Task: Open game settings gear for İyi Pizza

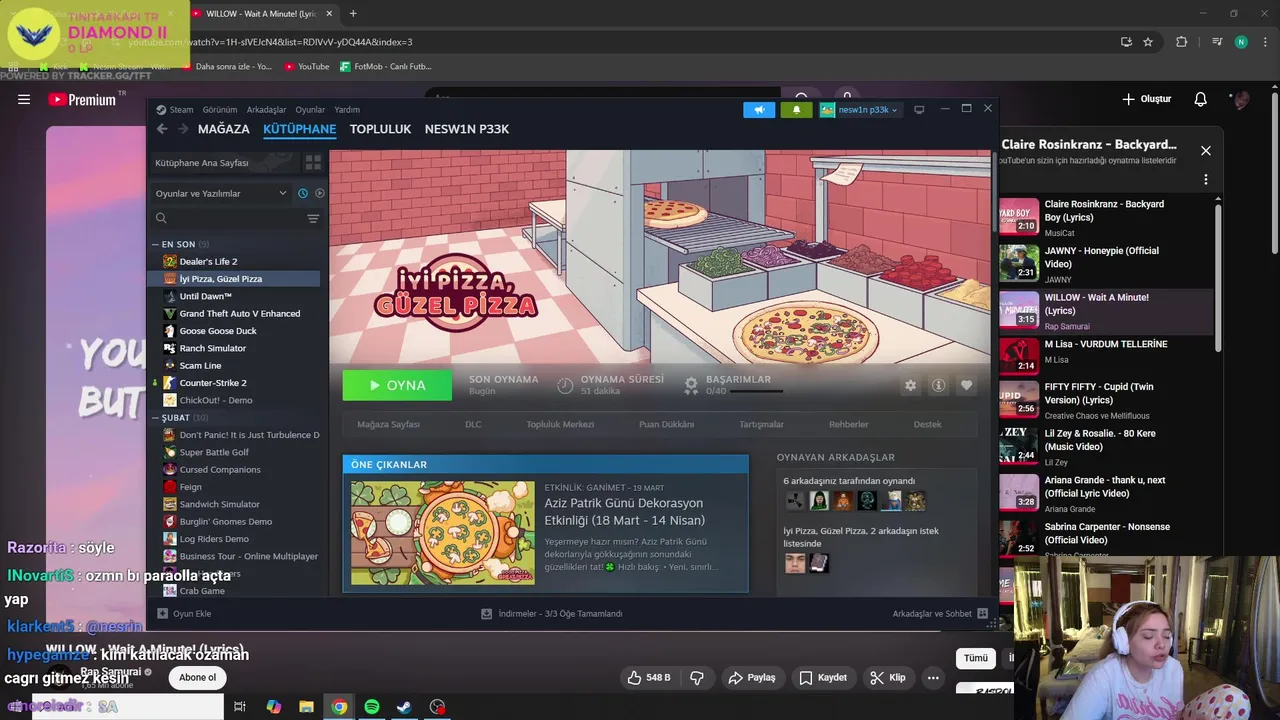Action: [x=910, y=385]
